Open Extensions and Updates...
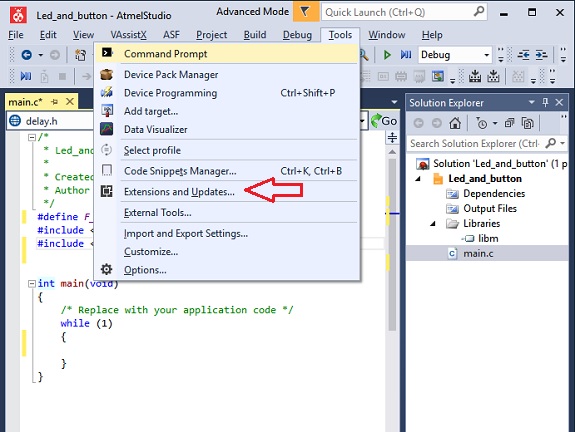 click(x=227, y=192)
